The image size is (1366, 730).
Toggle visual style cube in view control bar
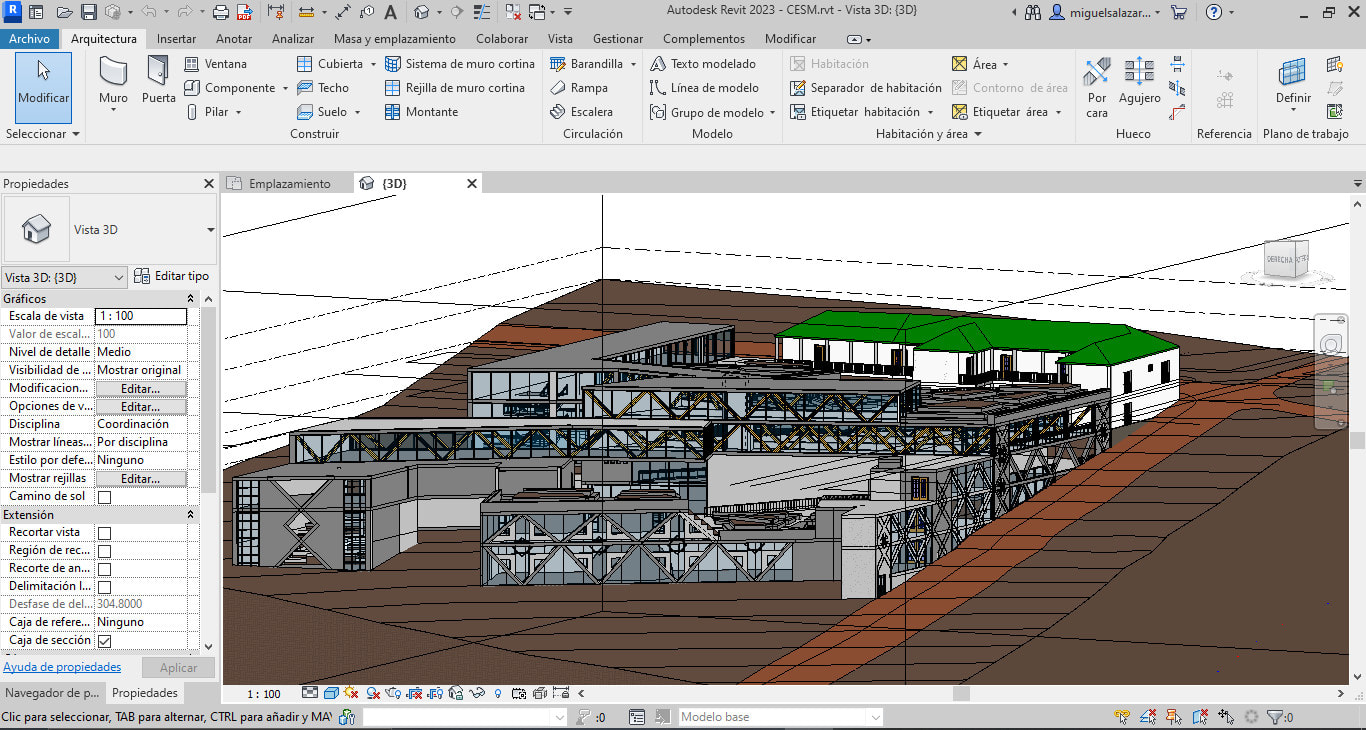click(330, 692)
